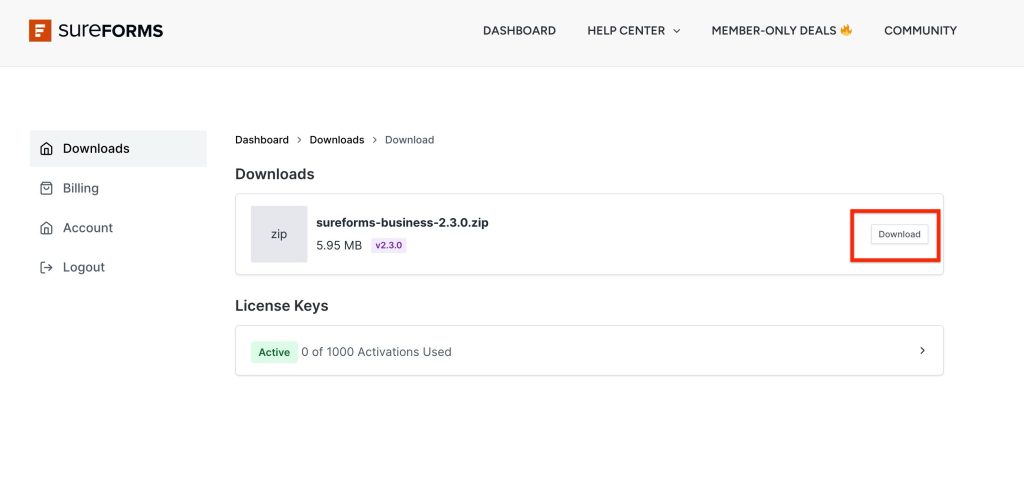Click the sureforms-business-2.3.0.zip file name
The height and width of the screenshot is (488, 1024).
pyautogui.click(x=402, y=223)
